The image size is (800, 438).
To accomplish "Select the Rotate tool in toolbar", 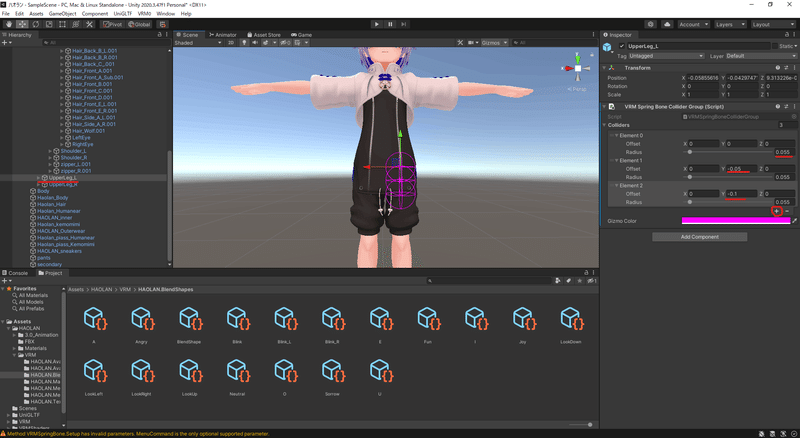I will (36, 24).
